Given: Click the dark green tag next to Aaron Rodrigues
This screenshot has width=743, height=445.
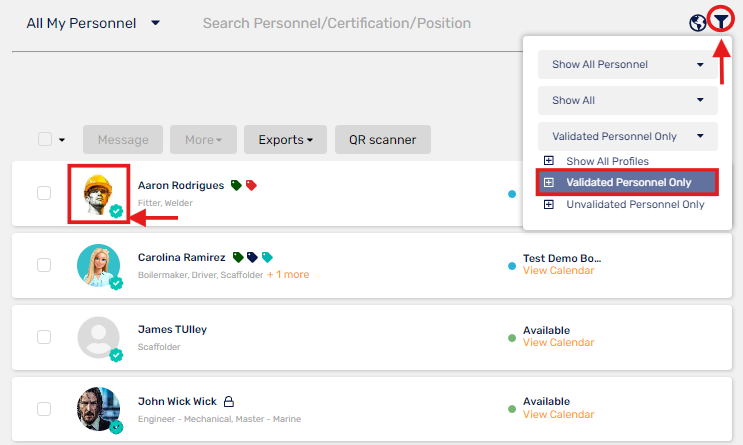Looking at the screenshot, I should tap(236, 185).
